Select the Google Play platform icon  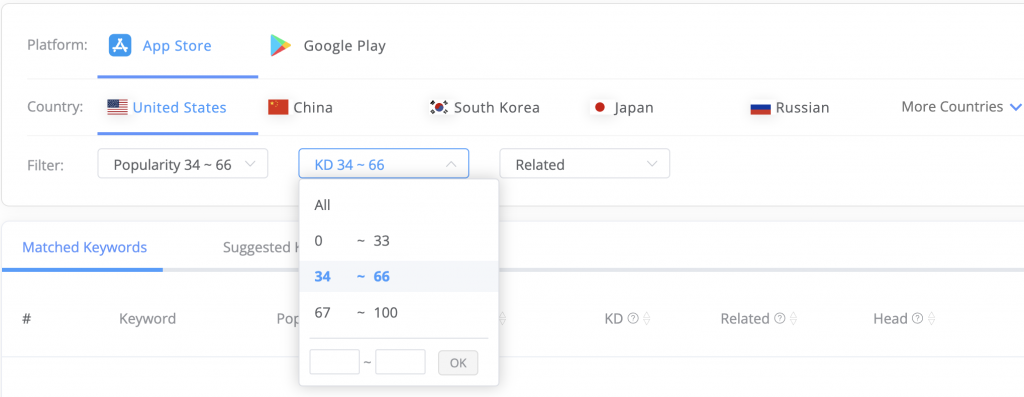pyautogui.click(x=281, y=46)
